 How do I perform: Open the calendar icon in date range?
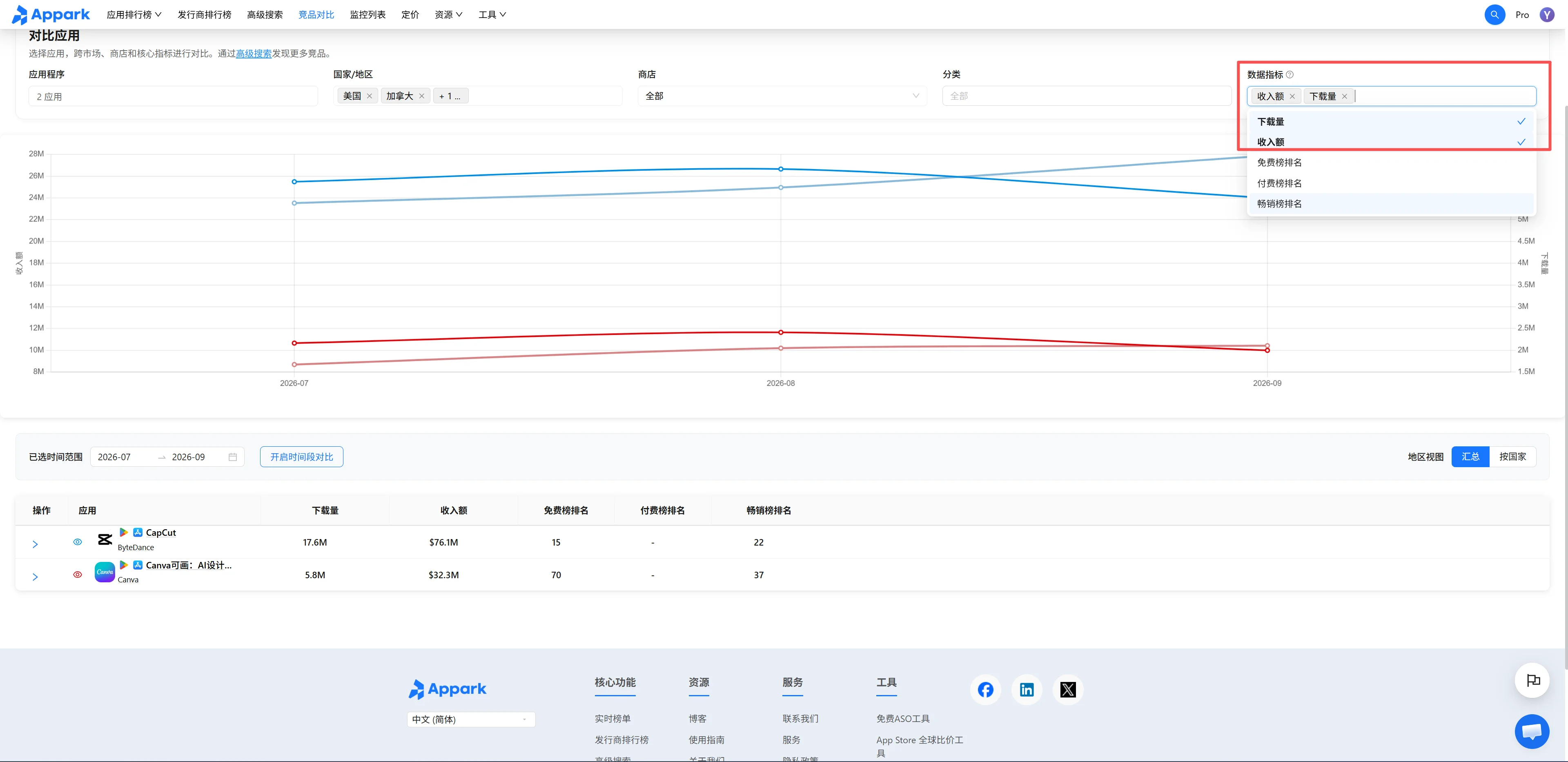pyautogui.click(x=232, y=457)
